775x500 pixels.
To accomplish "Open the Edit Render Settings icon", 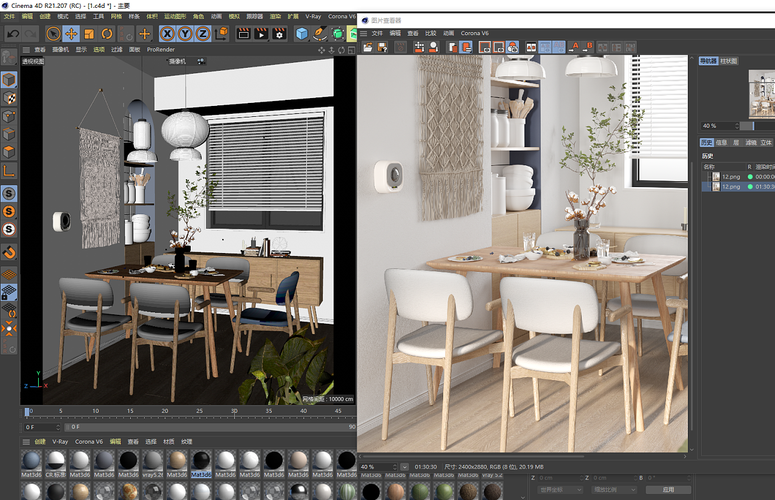I will 281,33.
